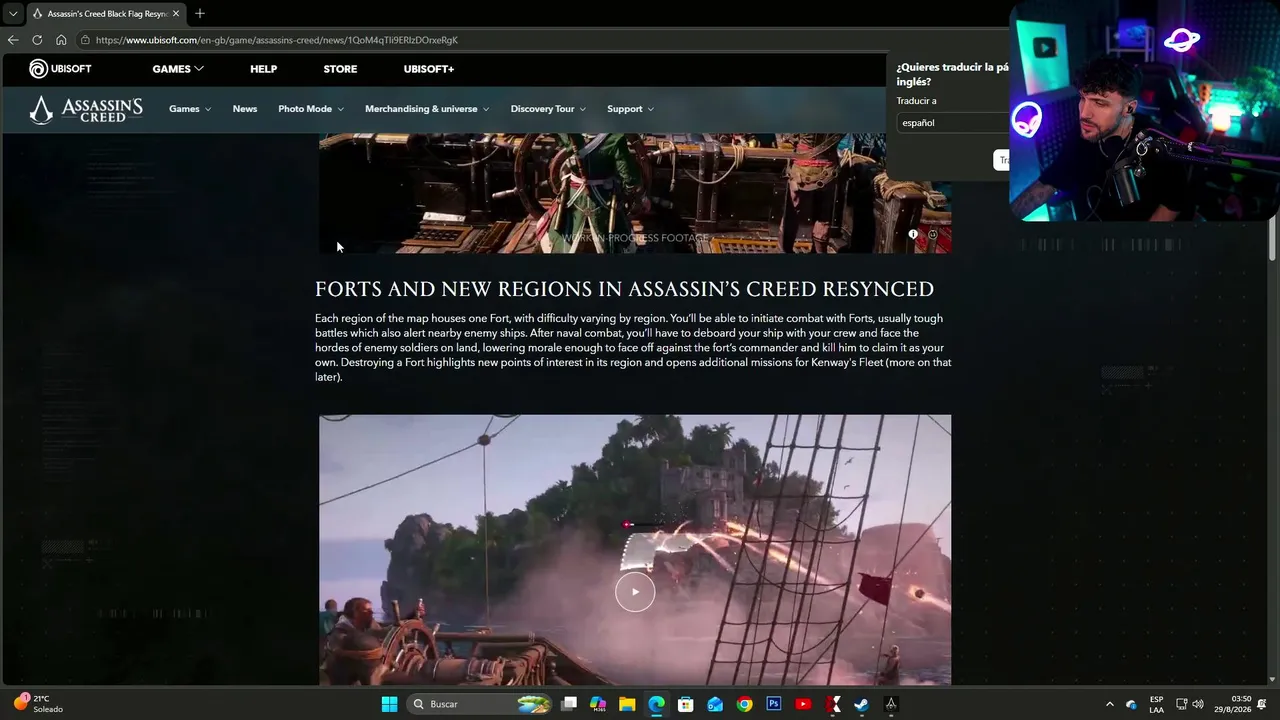Show hidden system tray icons

(x=1110, y=704)
